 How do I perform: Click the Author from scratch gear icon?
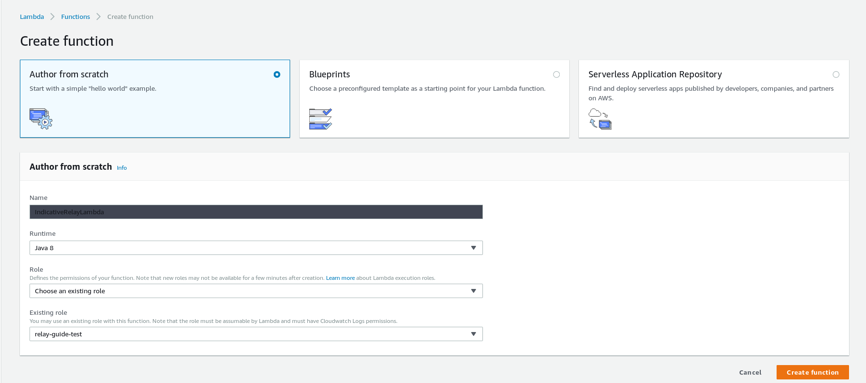(x=41, y=119)
